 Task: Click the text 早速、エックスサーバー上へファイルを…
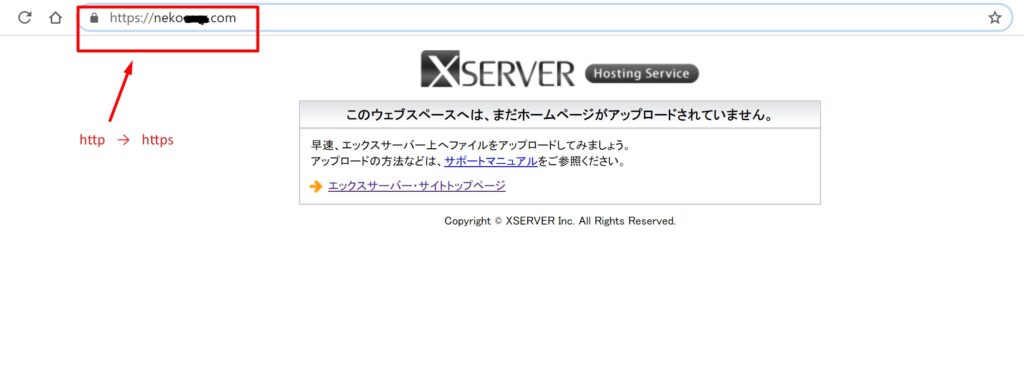point(470,145)
